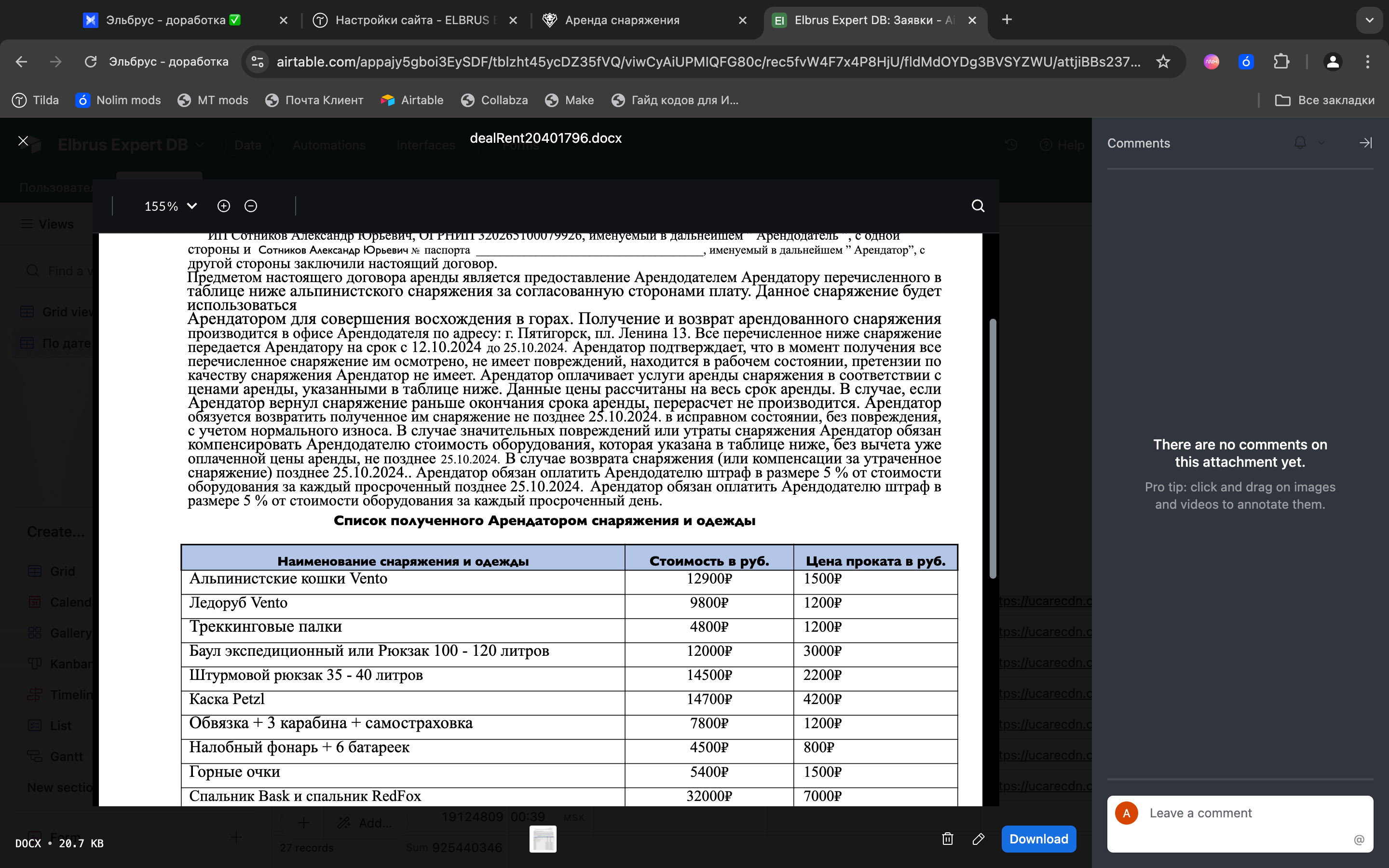Open the Airtable bookmark

click(x=412, y=100)
